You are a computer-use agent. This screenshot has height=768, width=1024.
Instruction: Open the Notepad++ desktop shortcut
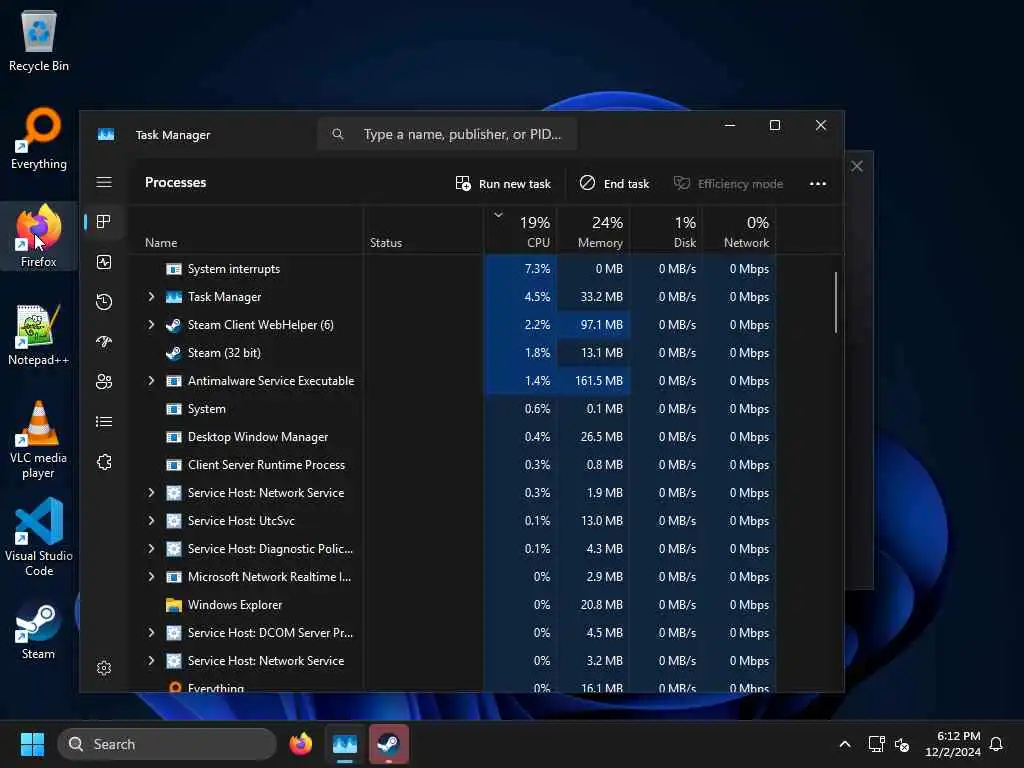pos(39,334)
